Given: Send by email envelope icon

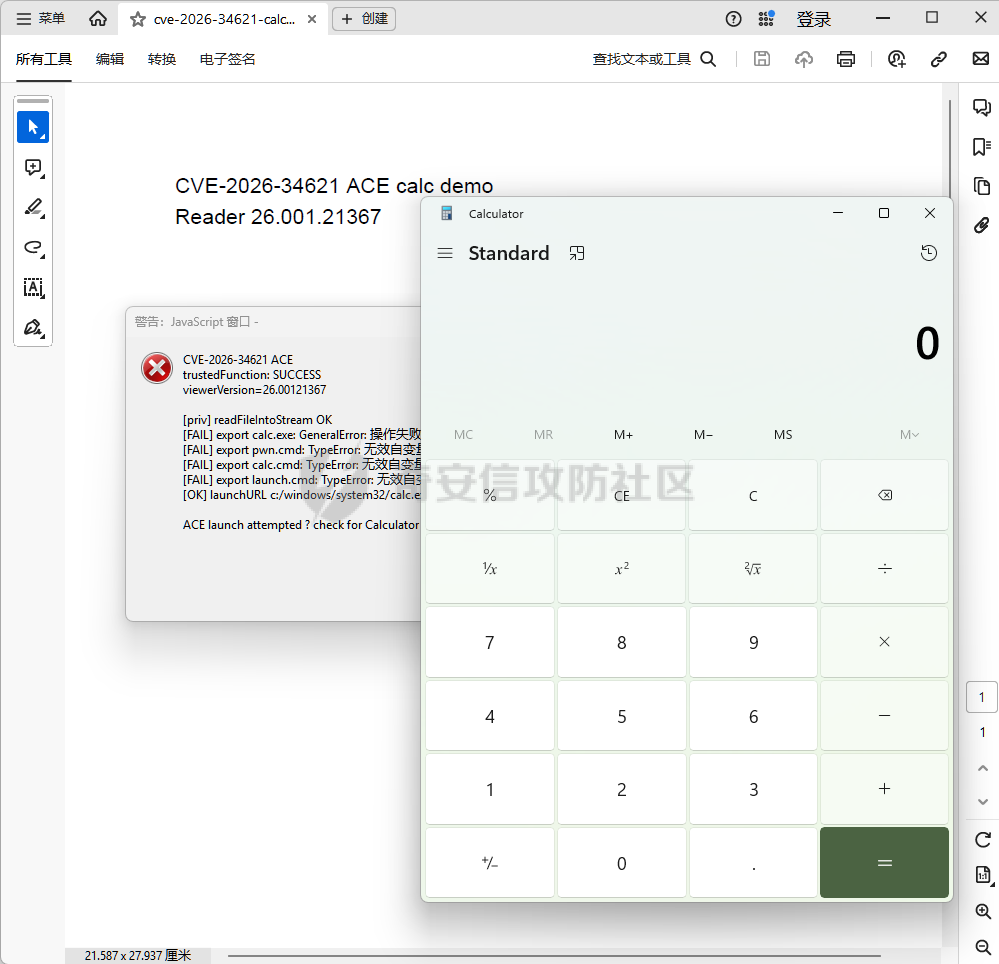Looking at the screenshot, I should [x=981, y=59].
